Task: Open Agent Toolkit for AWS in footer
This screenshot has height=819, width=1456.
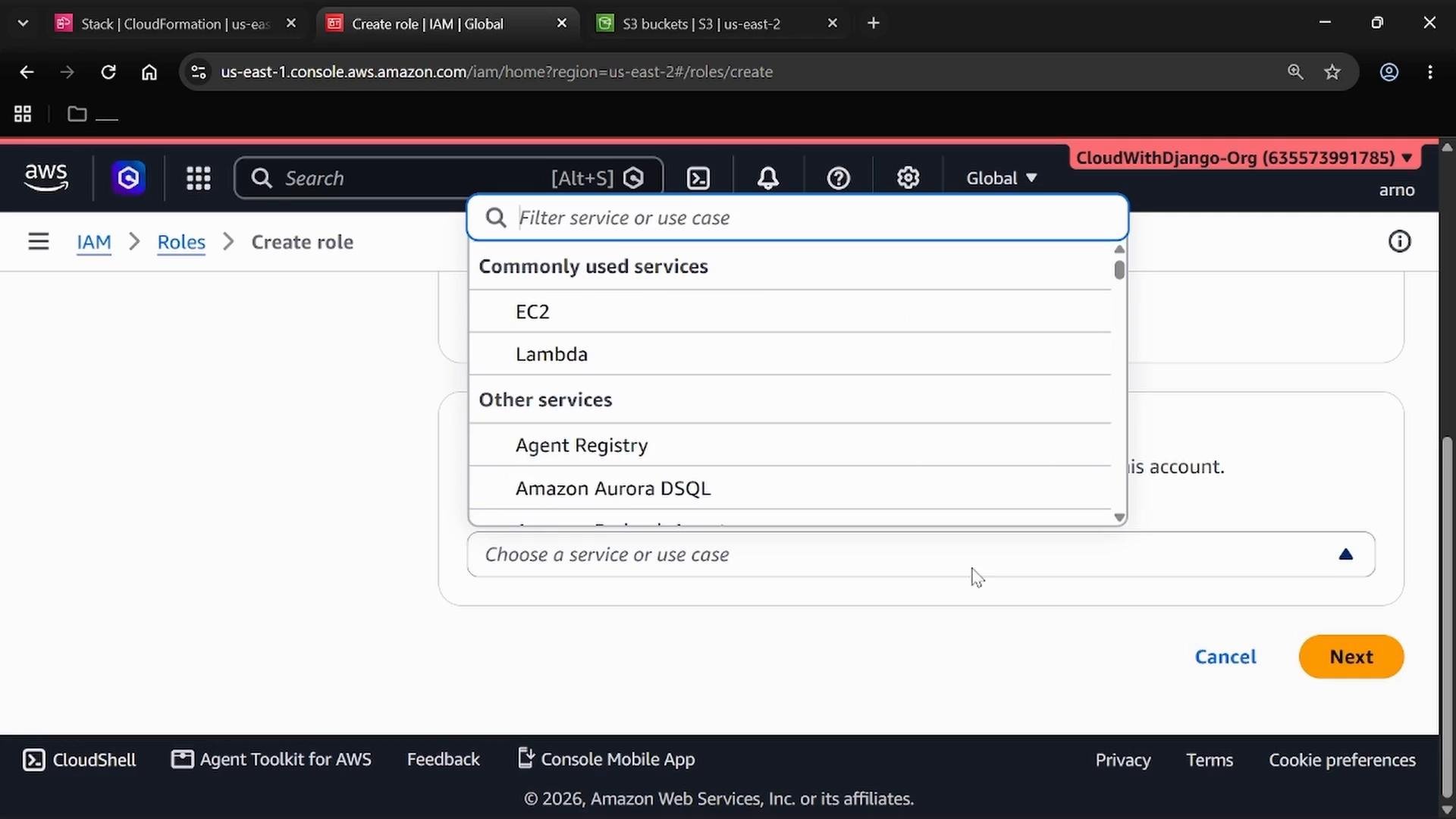Action: point(271,760)
